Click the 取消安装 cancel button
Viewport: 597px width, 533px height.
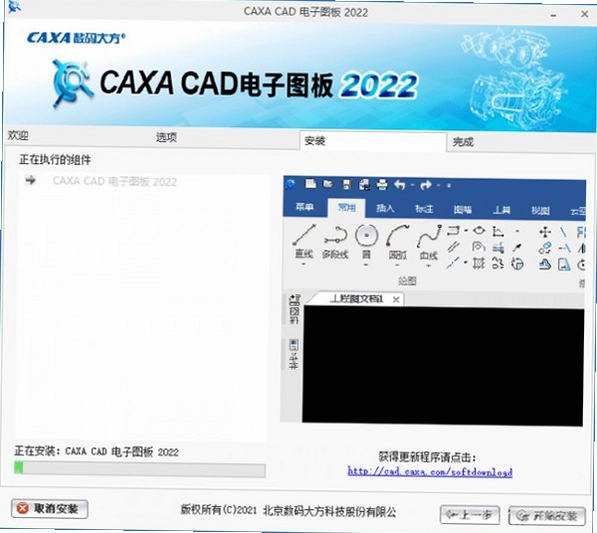coord(49,509)
